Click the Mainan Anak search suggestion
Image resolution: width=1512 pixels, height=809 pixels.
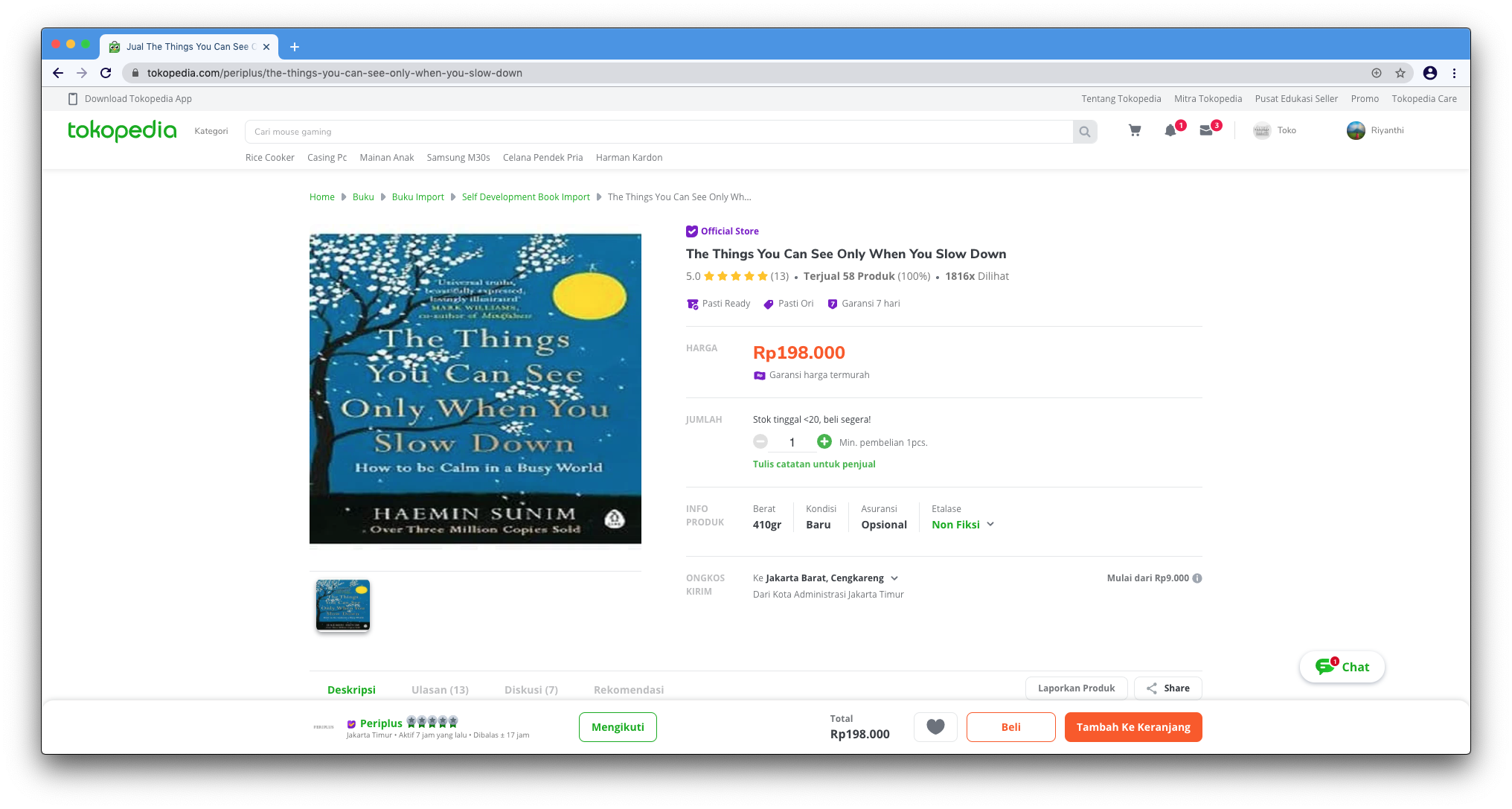(387, 158)
